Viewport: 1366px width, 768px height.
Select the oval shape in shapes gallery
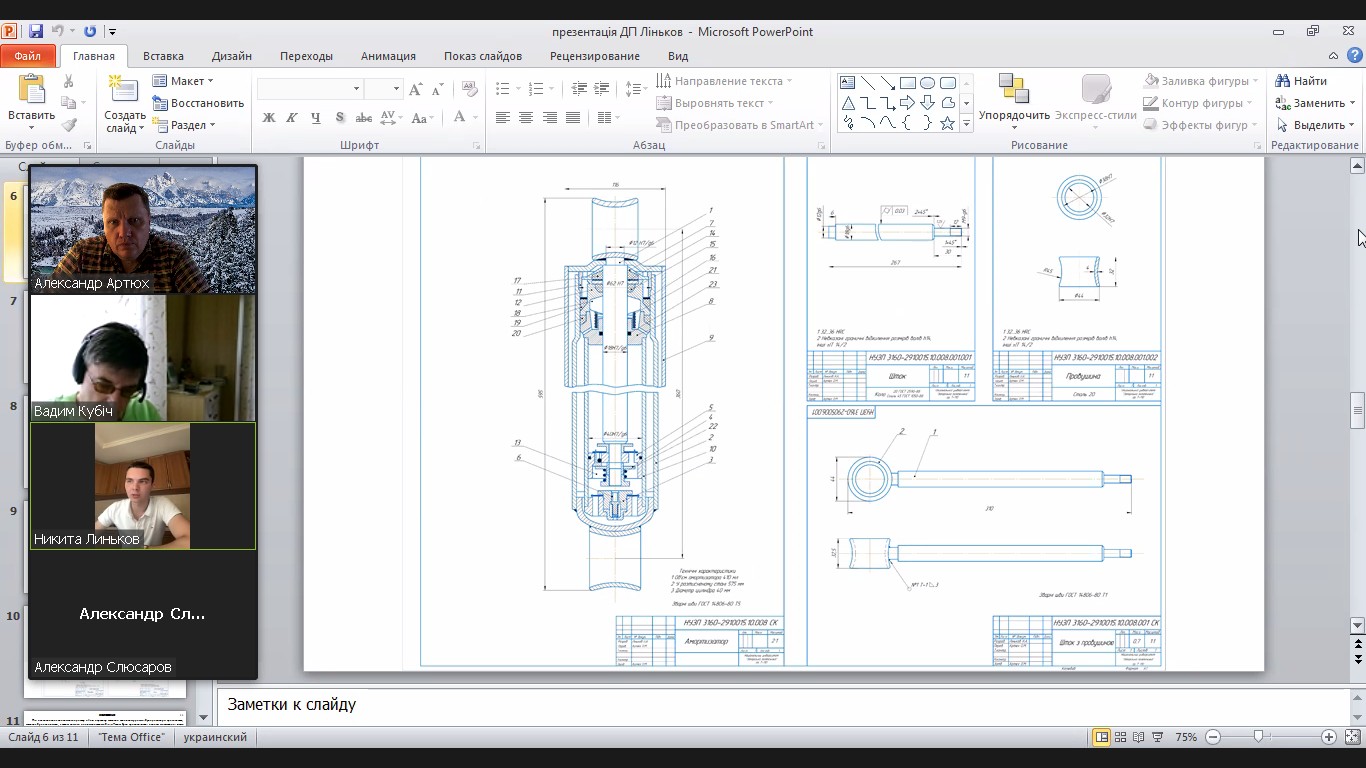(x=927, y=83)
